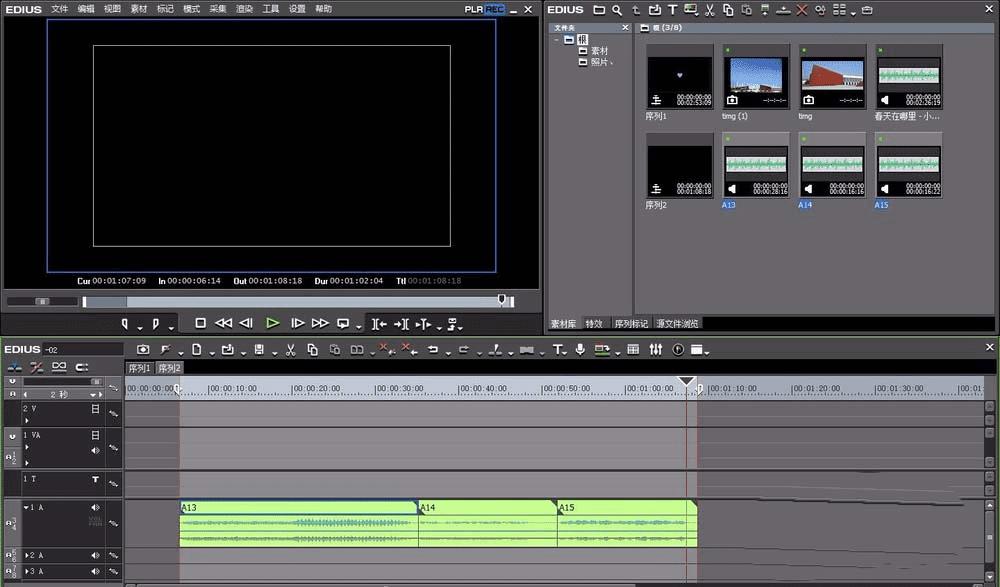
Task: Select the A14 clip thumbnail in bin
Action: pos(833,163)
